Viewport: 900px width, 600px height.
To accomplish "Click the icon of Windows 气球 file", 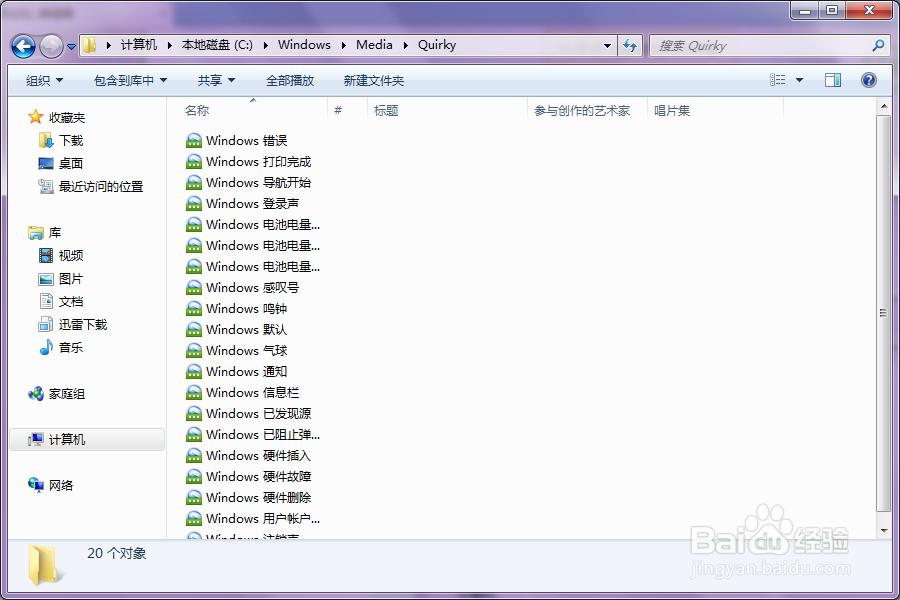I will [x=194, y=351].
